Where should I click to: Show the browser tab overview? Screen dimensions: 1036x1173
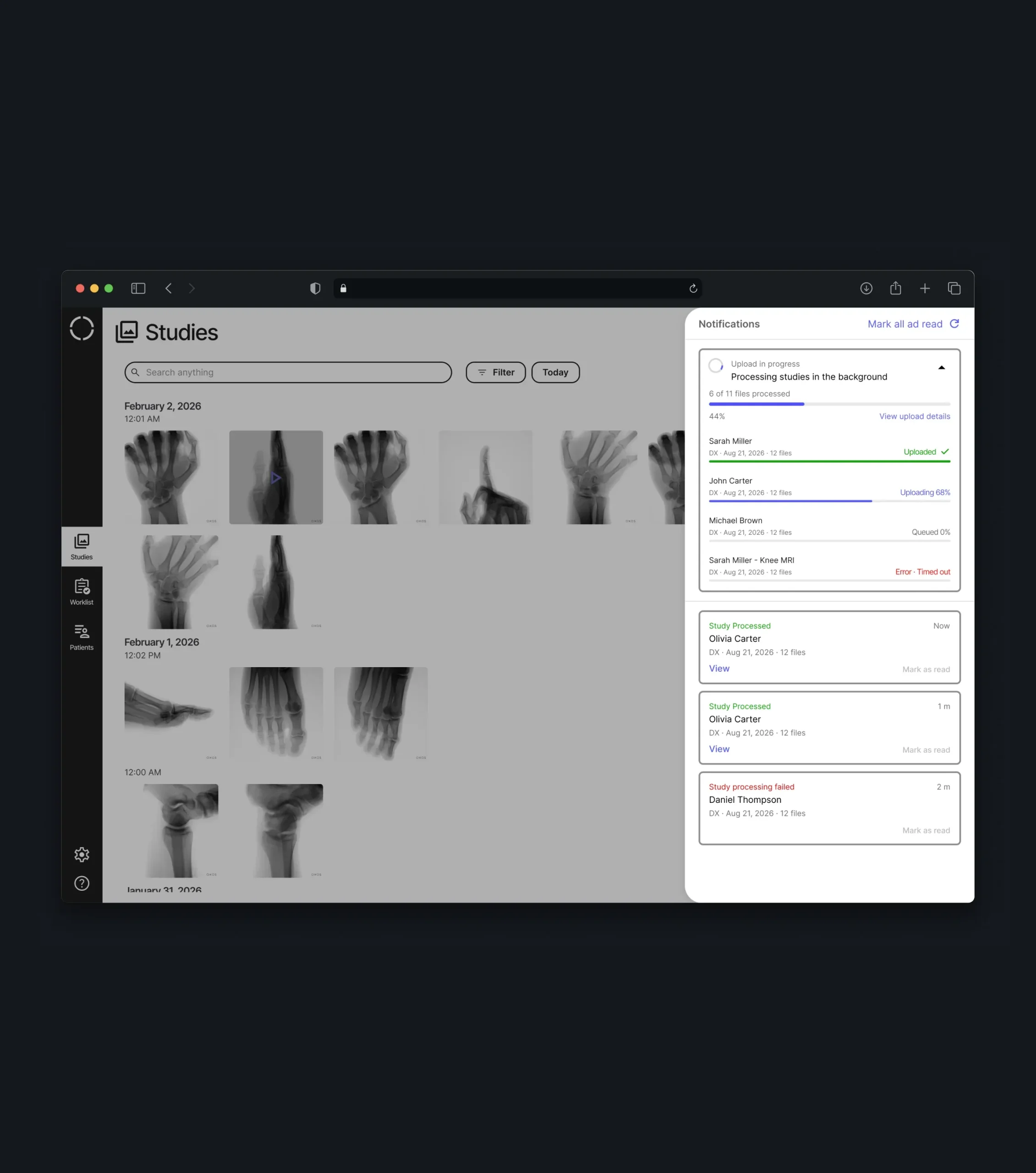(x=954, y=288)
